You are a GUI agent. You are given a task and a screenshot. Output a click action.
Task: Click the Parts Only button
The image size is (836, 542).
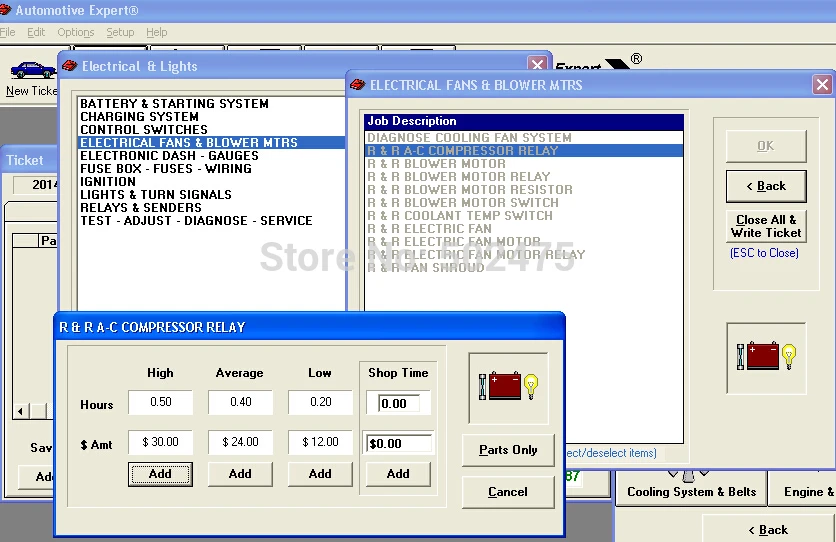click(508, 450)
